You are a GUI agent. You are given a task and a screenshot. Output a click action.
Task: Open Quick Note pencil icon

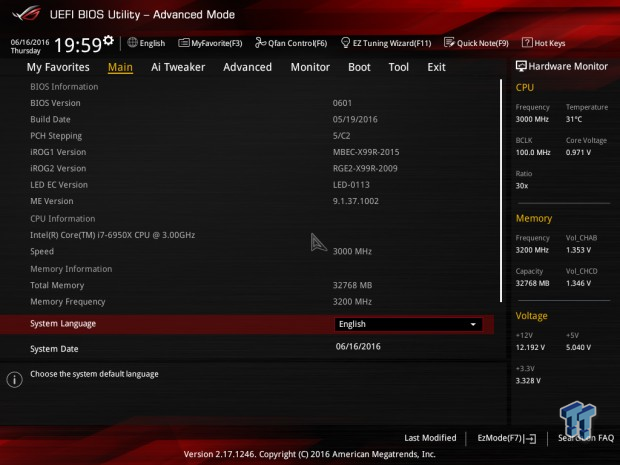tap(449, 42)
